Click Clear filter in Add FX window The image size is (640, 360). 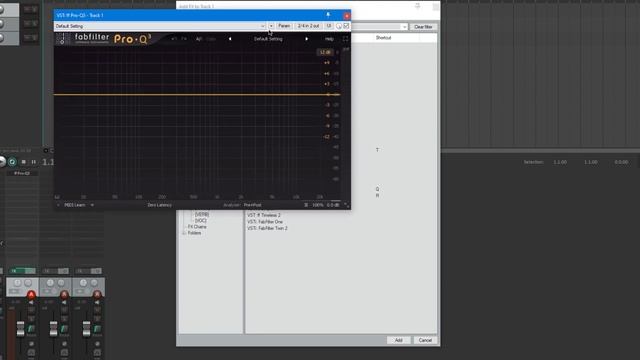(423, 27)
